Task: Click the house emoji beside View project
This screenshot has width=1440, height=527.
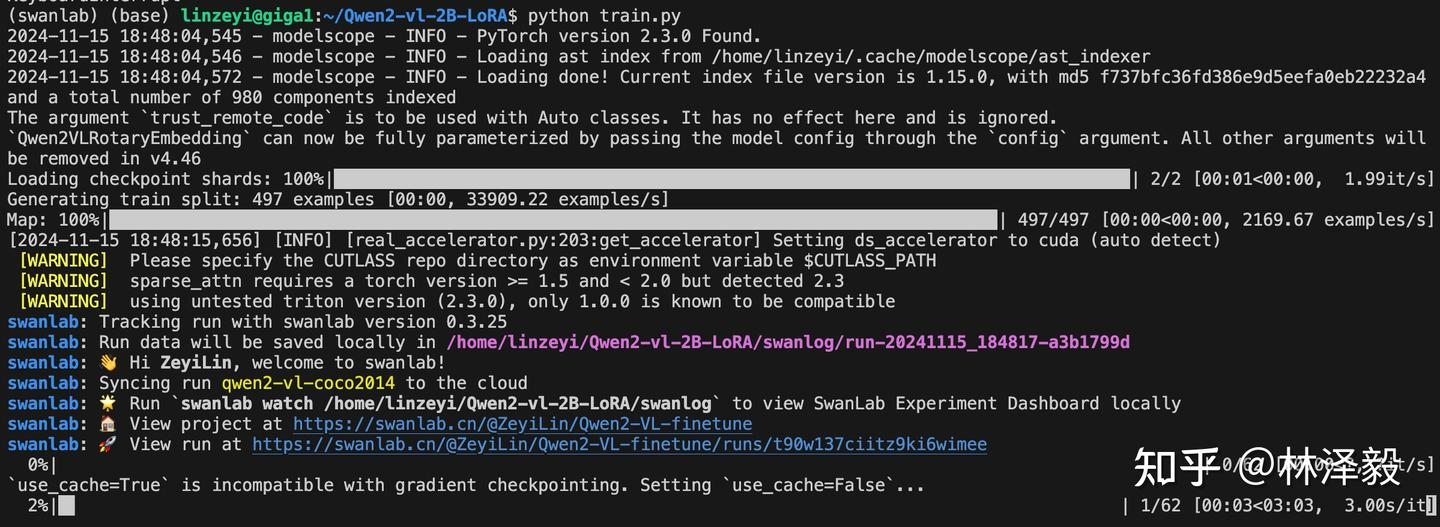Action: tap(109, 424)
